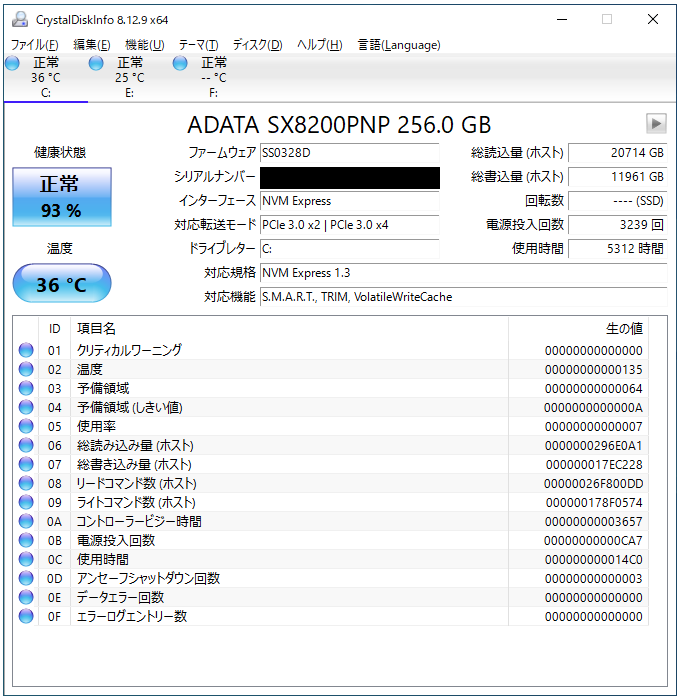This screenshot has width=679, height=700.
Task: Click total host writes value 11961 GB
Action: [617, 177]
